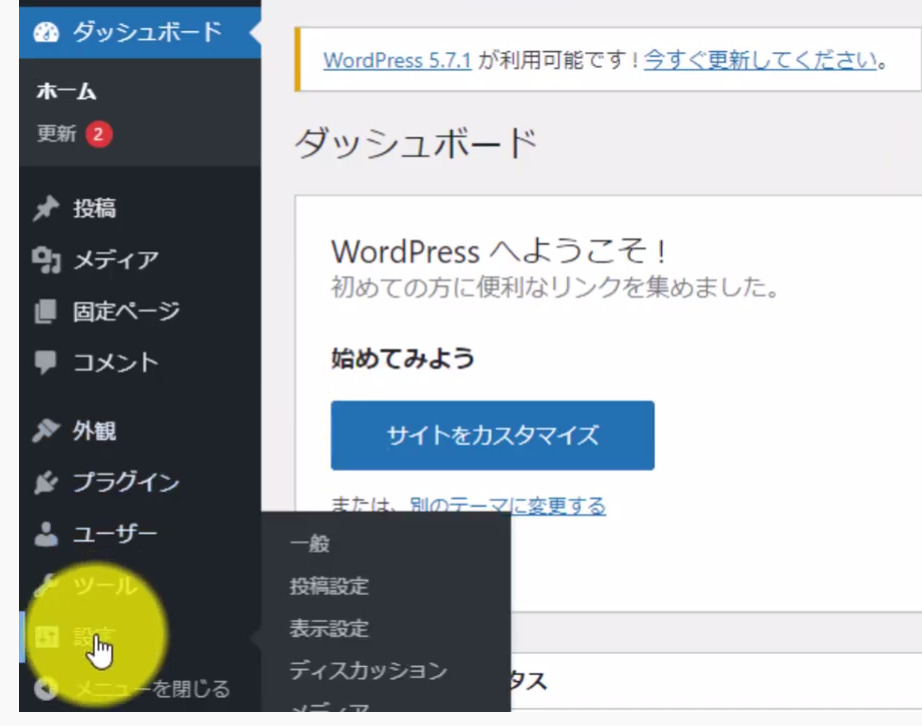
Task: Click the pushpin icon beside 投稿
Action: click(x=46, y=208)
